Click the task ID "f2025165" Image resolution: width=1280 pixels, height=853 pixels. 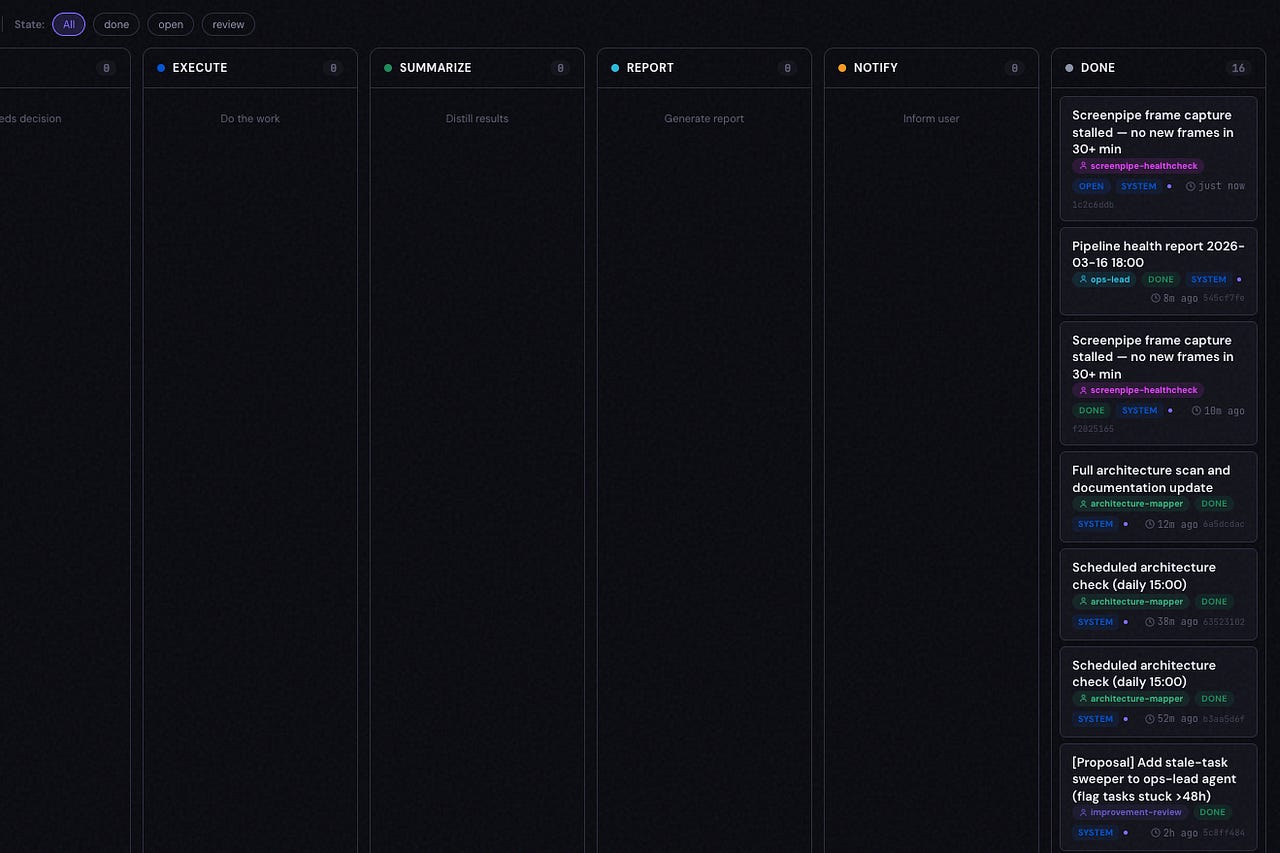(x=1093, y=429)
